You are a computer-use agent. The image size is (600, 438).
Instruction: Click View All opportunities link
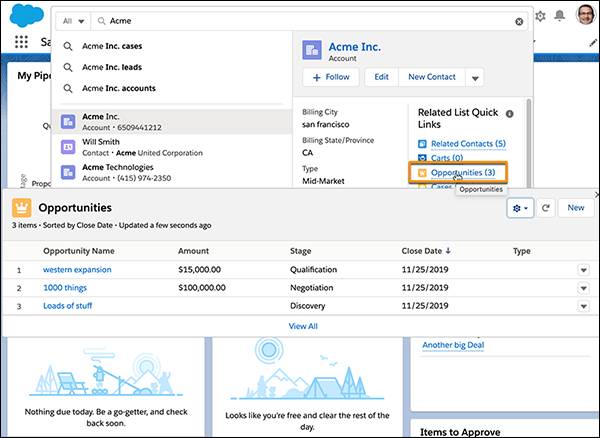pos(303,326)
